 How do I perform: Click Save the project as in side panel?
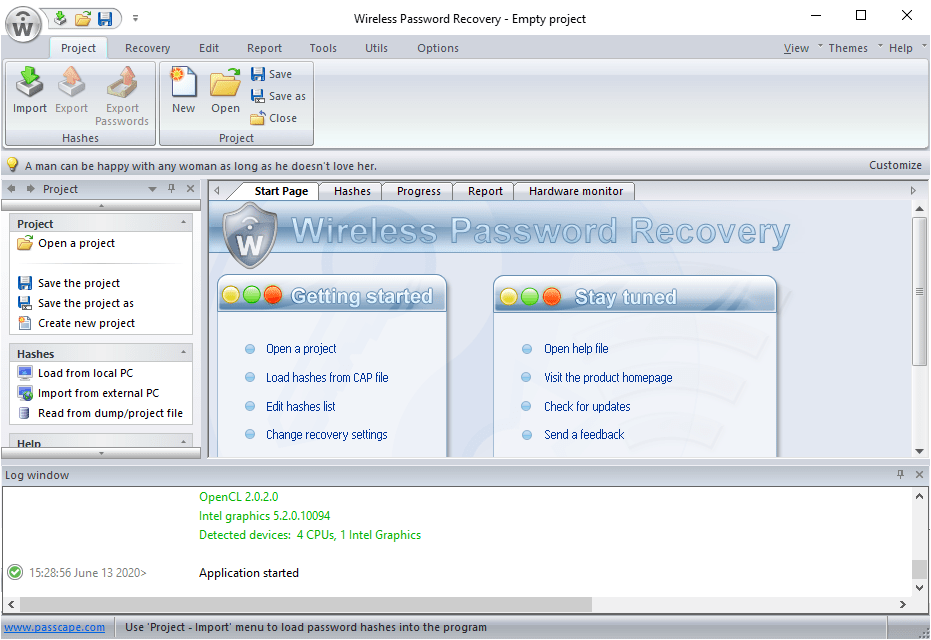coord(75,303)
